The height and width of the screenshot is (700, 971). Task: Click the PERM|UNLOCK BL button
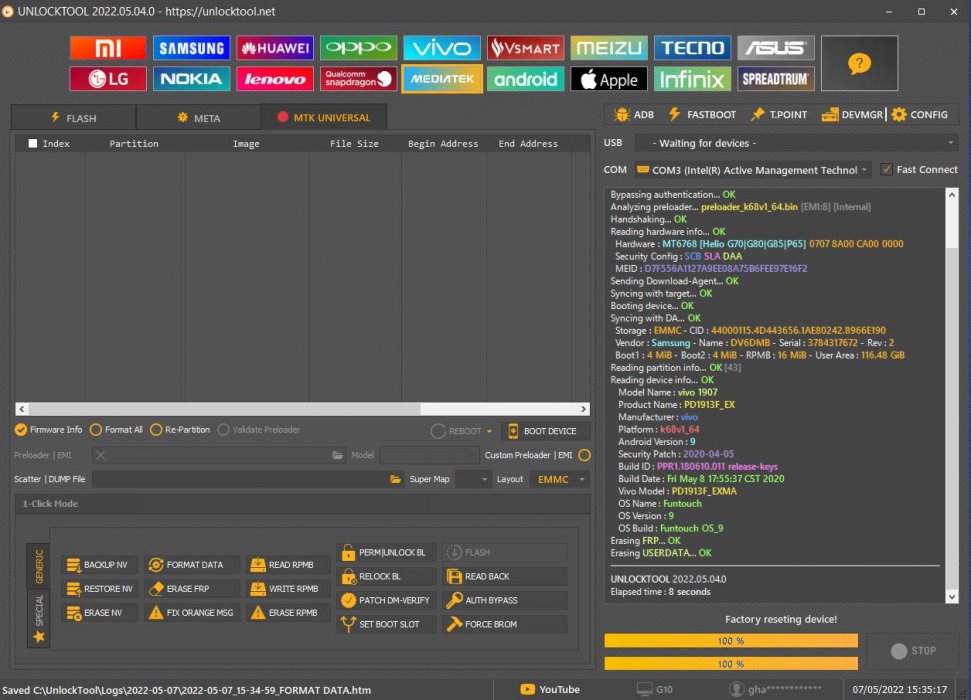point(385,553)
